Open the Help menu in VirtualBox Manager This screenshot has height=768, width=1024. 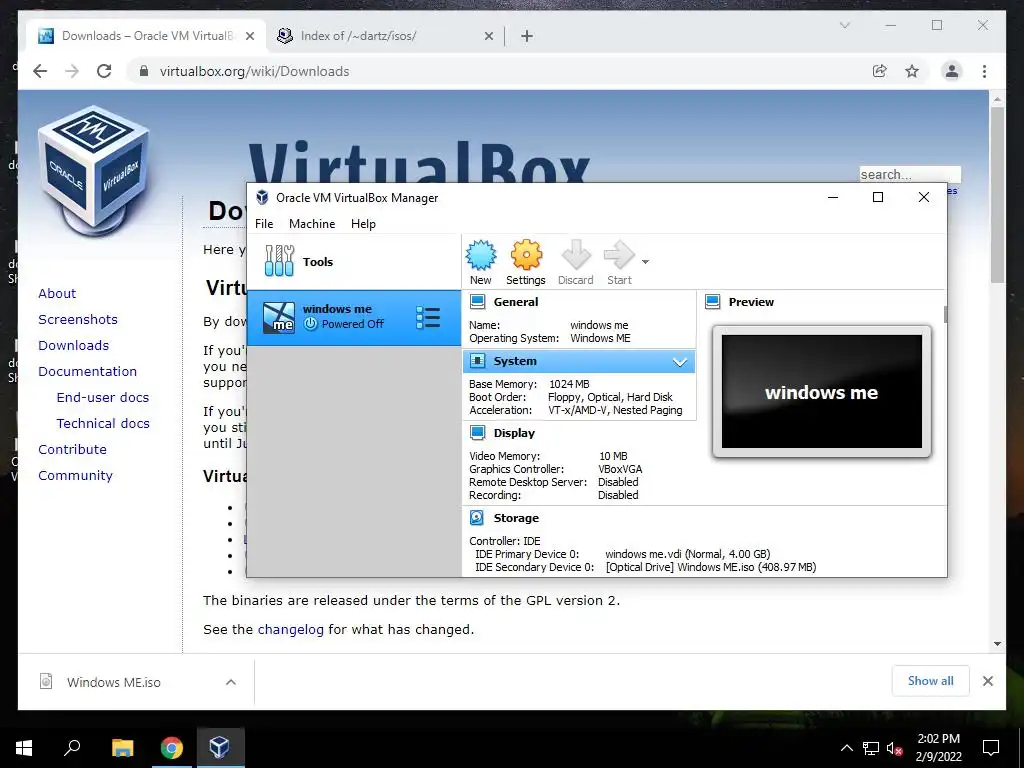point(363,223)
